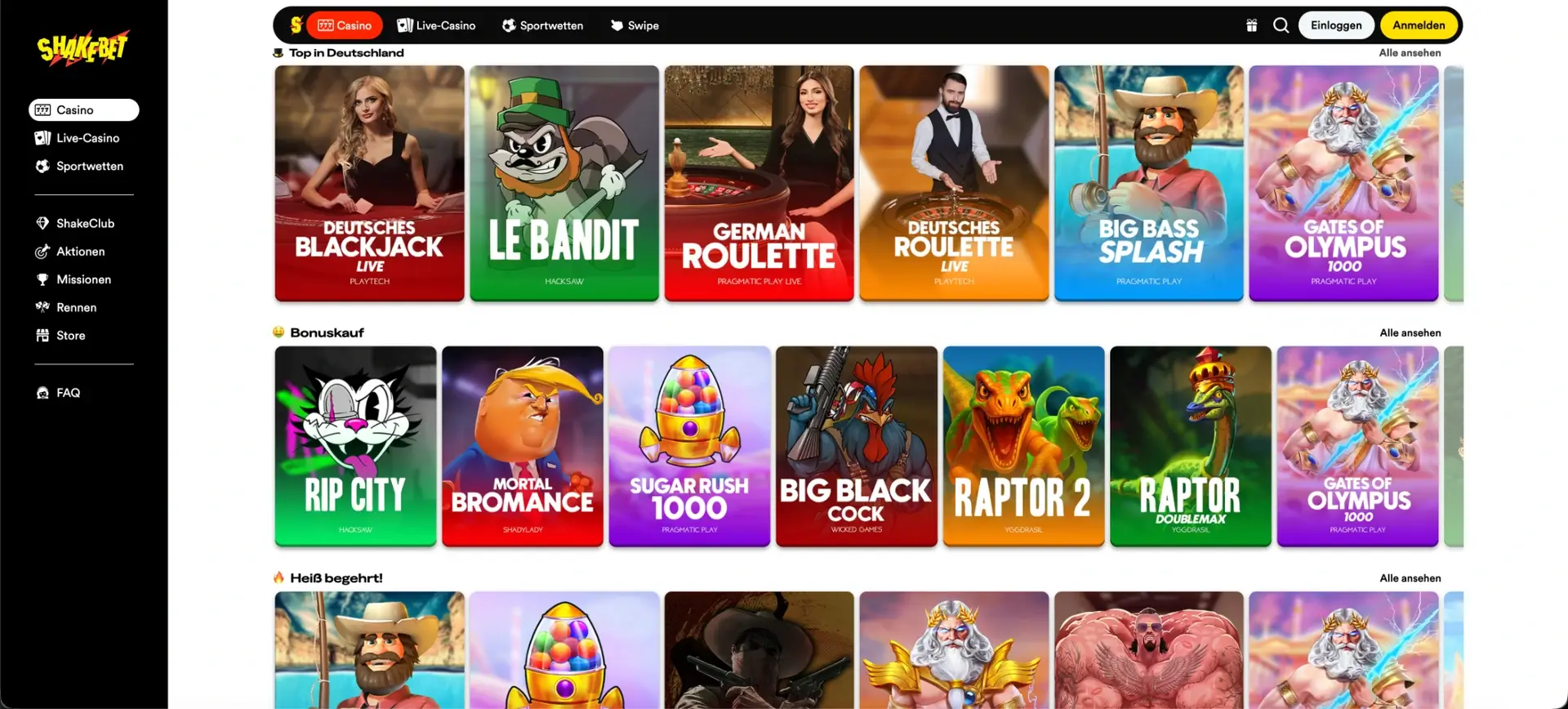Image resolution: width=1568 pixels, height=709 pixels.
Task: Click the soccer ball icon beside sidebar Sportwetten
Action: click(x=42, y=166)
